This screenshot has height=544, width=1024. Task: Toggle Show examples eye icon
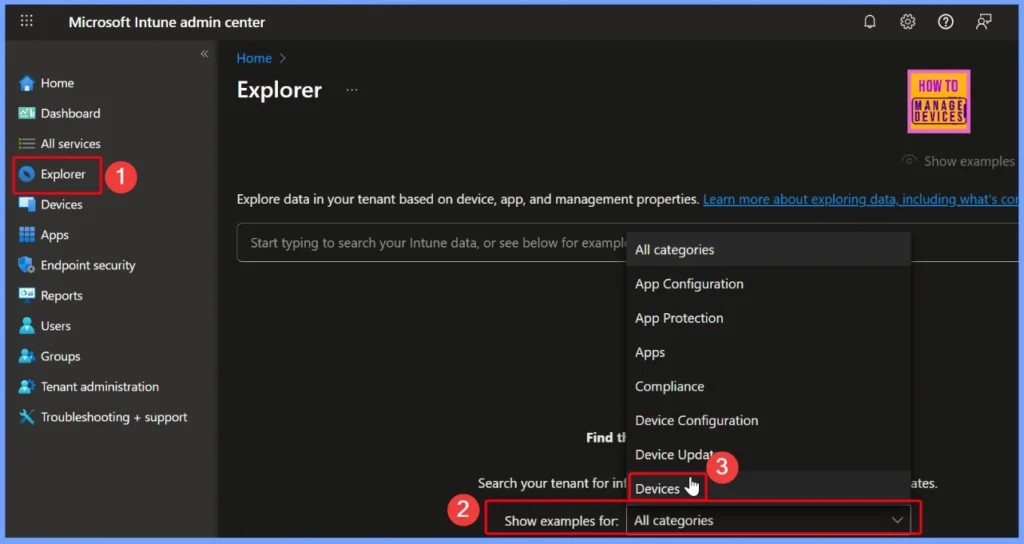point(909,161)
